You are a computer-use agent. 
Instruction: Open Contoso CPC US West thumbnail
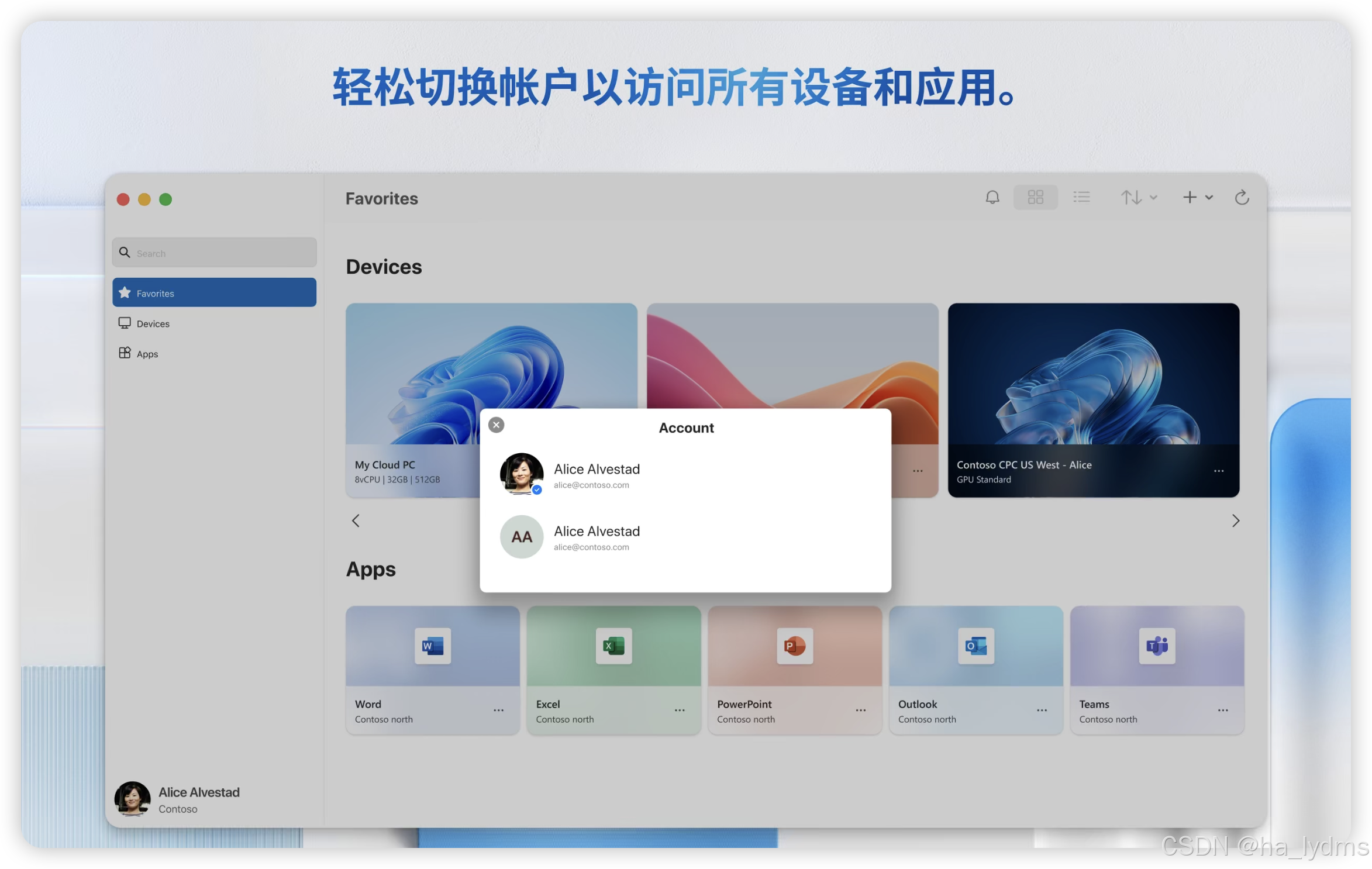[1093, 374]
